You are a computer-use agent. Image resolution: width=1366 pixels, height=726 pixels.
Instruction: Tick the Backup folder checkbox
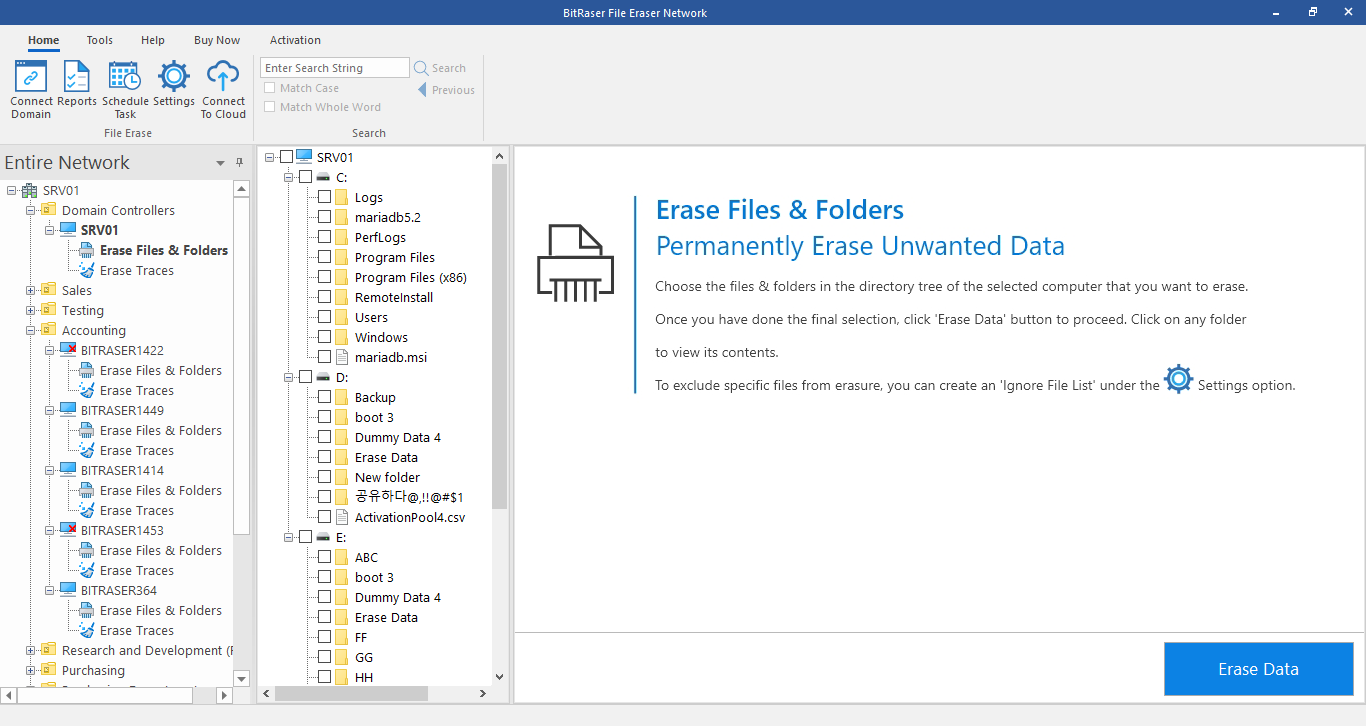pos(324,397)
